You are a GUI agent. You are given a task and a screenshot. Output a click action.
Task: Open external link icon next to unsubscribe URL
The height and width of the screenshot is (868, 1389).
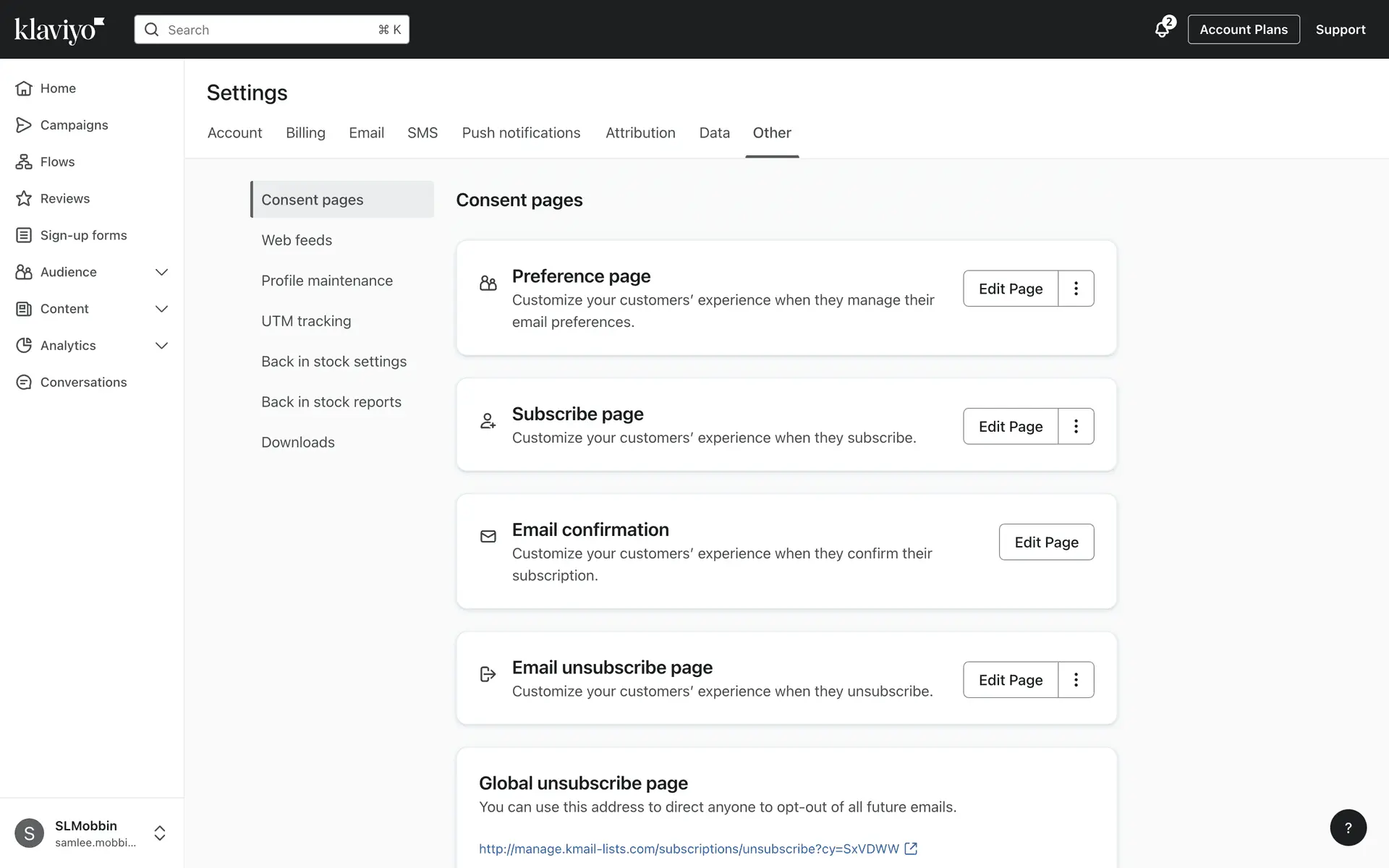[x=911, y=848]
